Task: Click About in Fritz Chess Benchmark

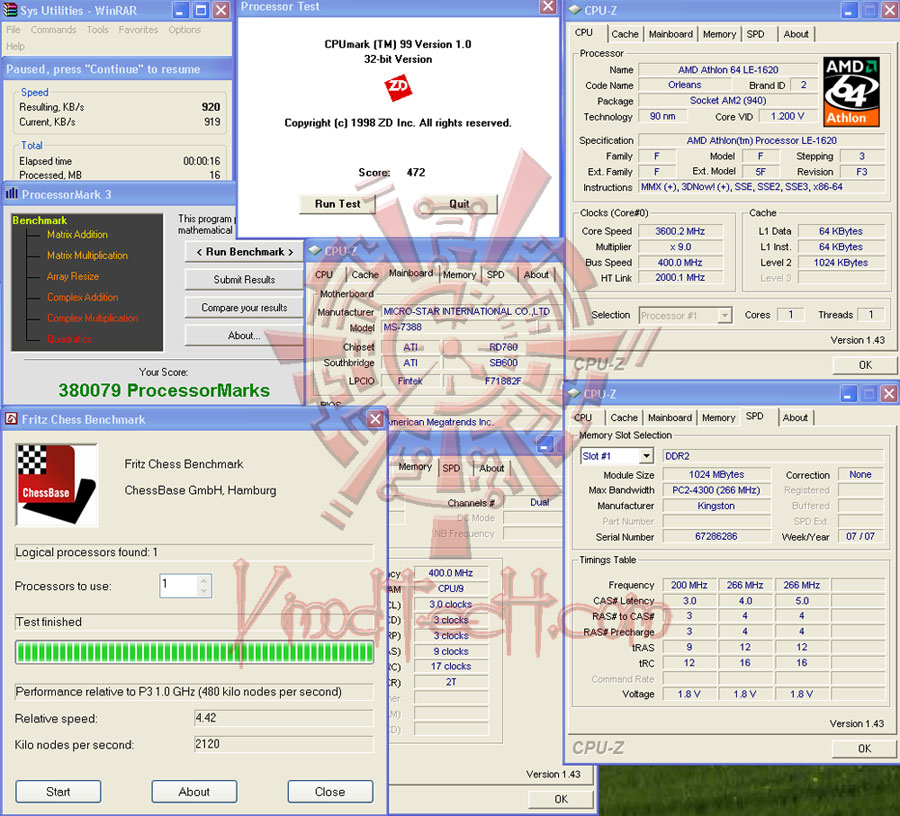Action: click(194, 792)
